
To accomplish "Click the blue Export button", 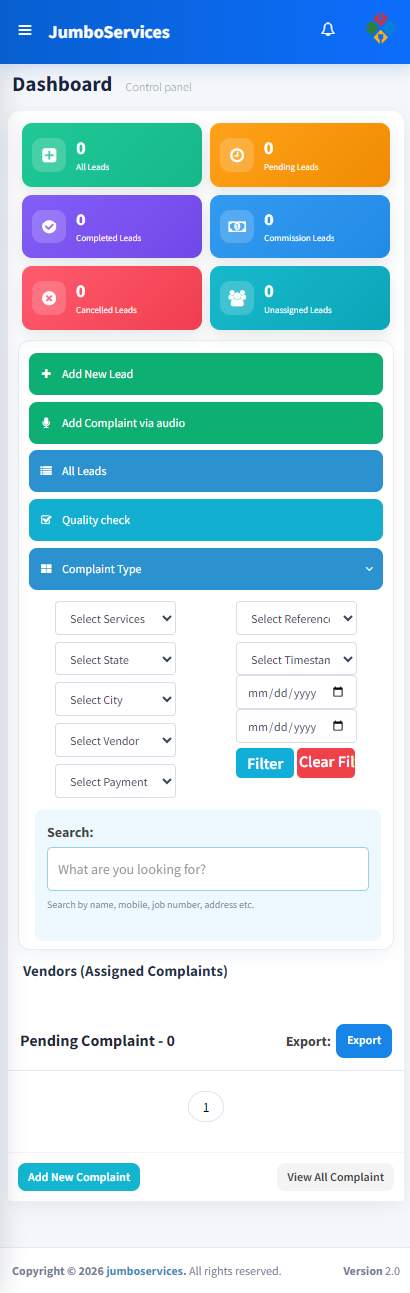I will (x=364, y=1041).
